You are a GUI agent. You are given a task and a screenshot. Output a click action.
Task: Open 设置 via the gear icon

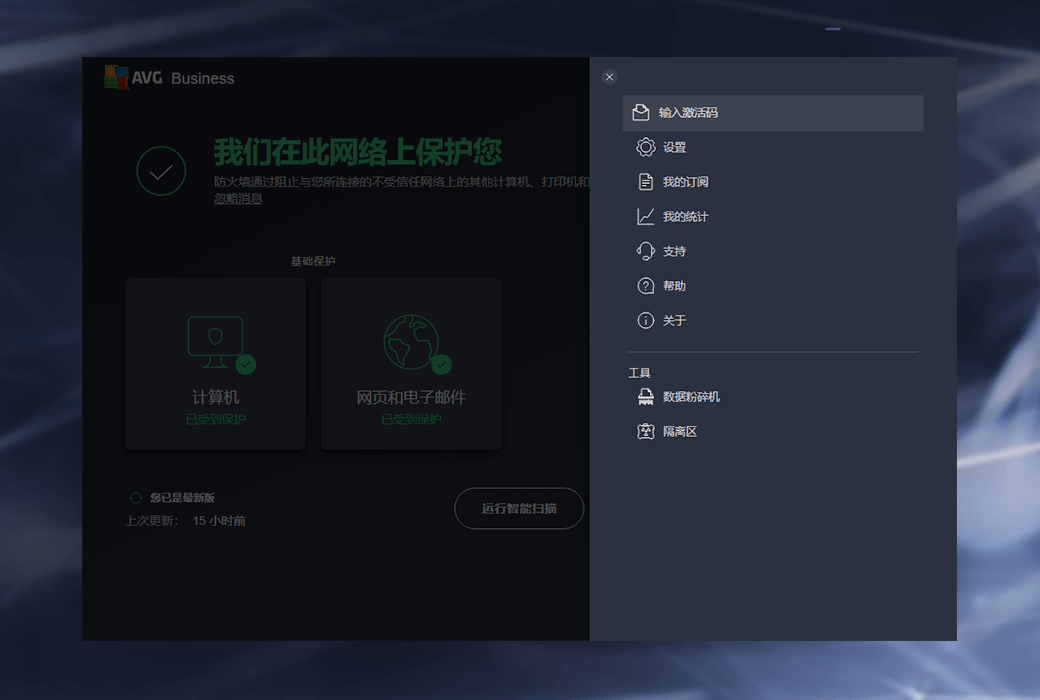tap(646, 147)
